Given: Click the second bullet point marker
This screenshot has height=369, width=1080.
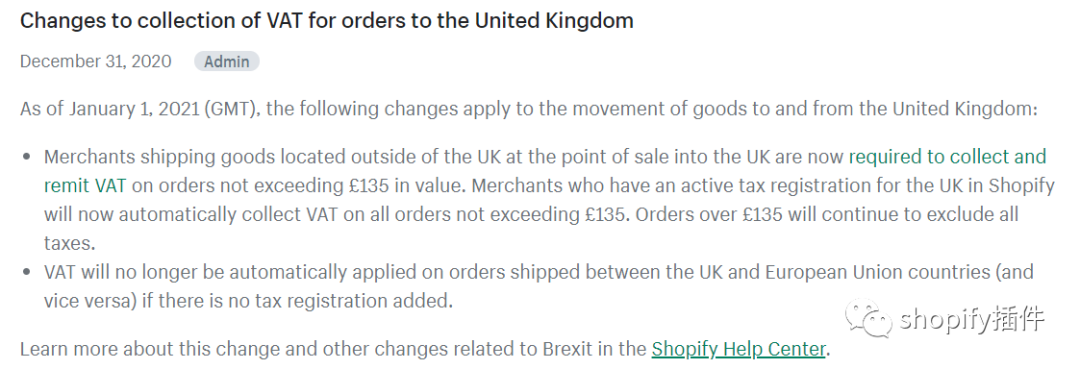Looking at the screenshot, I should (x=27, y=272).
